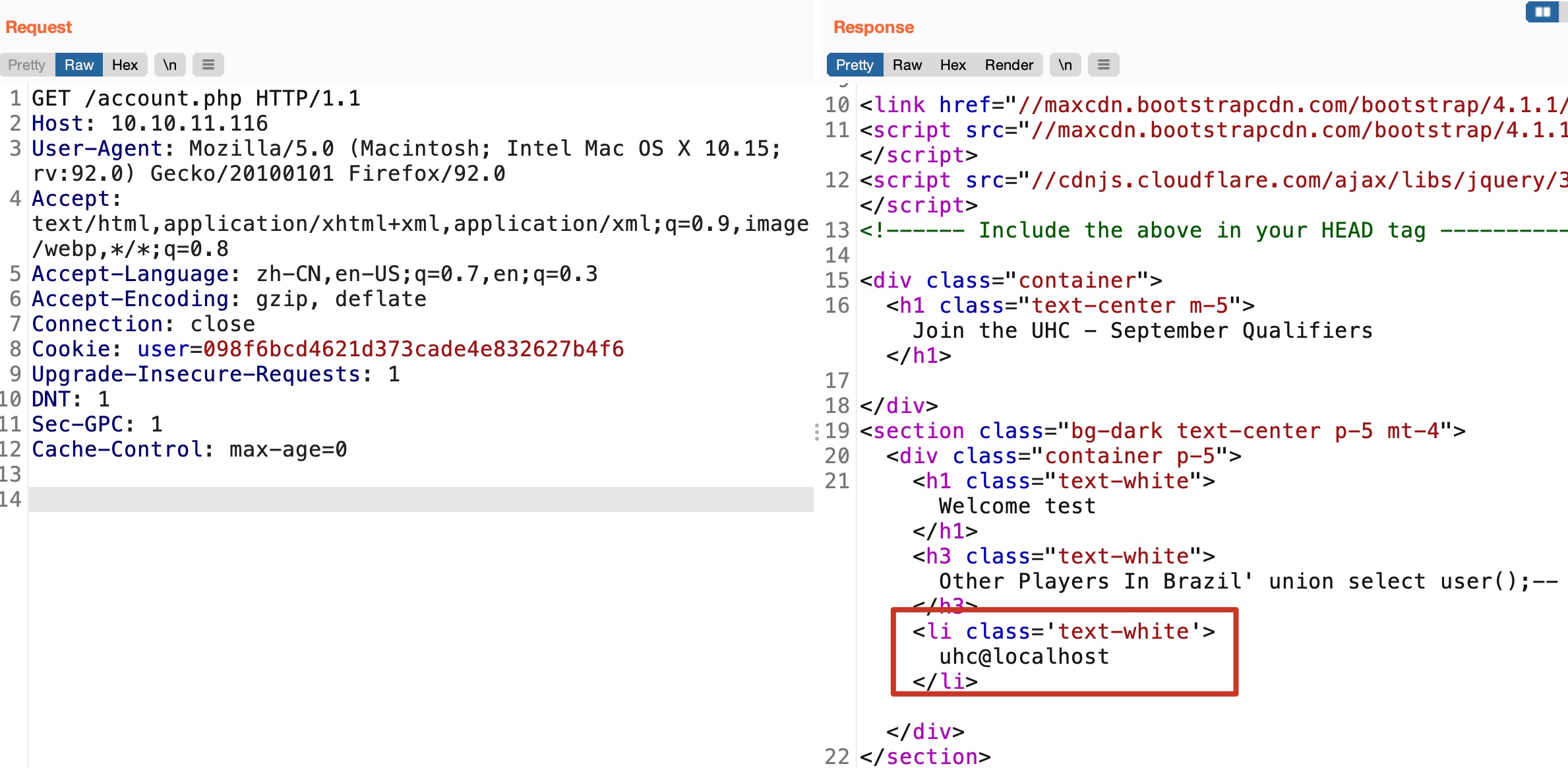Open request message editor options menu

click(208, 65)
